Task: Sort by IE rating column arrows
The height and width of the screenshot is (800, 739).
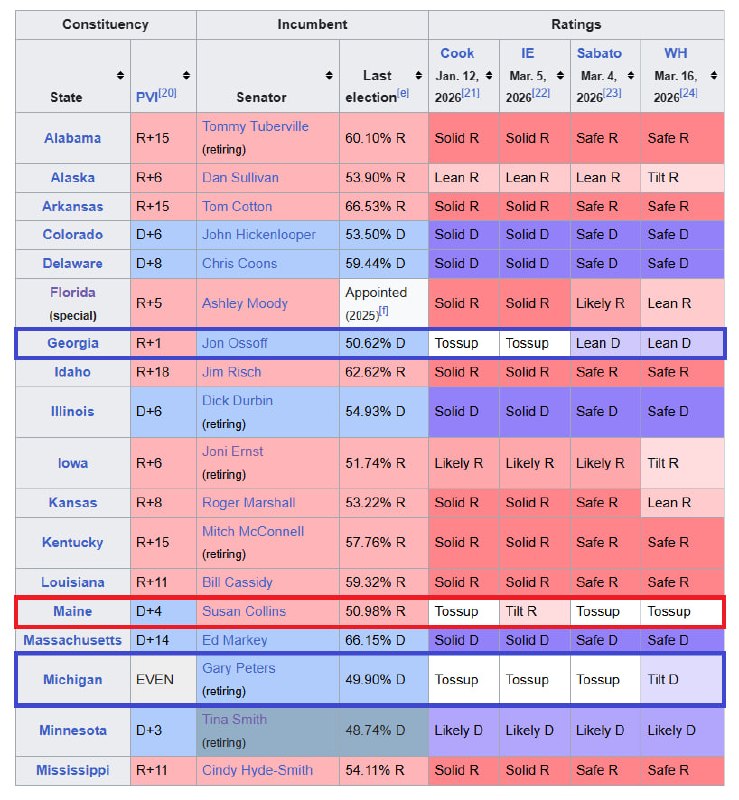Action: tap(559, 75)
